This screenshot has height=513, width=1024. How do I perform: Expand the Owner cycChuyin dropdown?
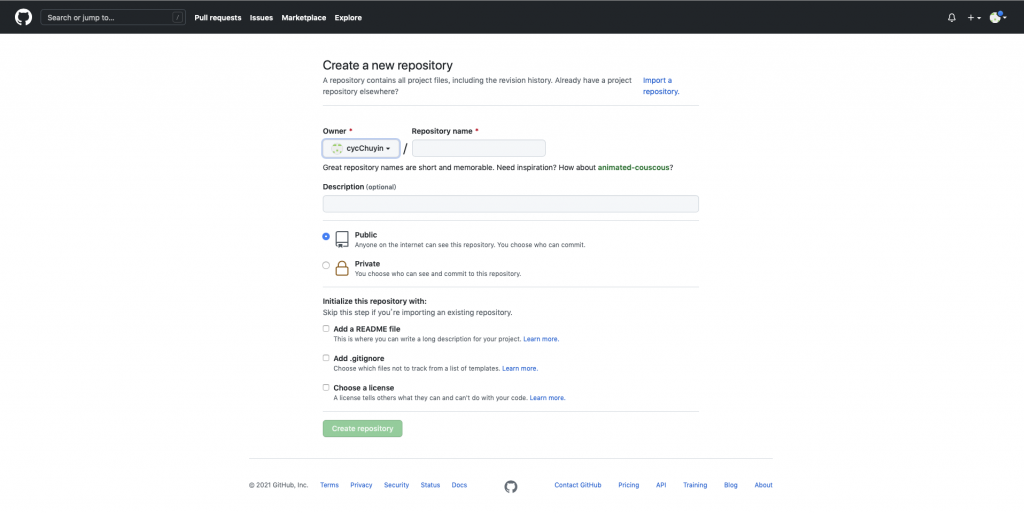(361, 148)
